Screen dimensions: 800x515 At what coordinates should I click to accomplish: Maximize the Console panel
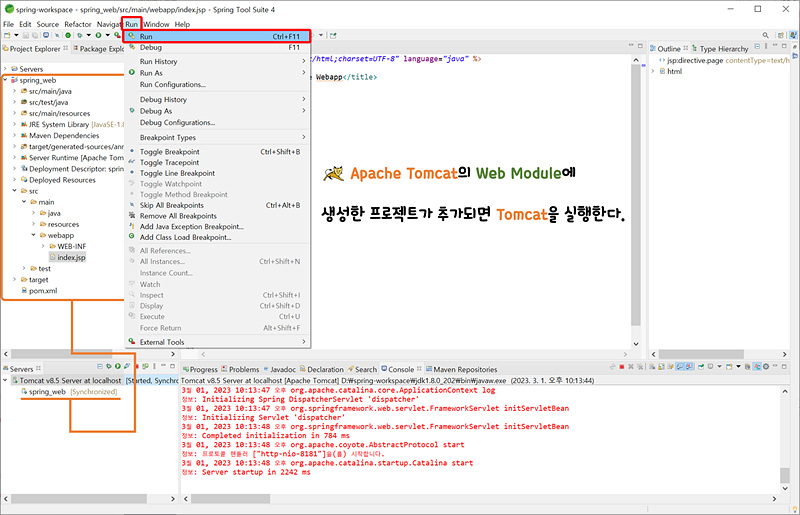784,366
